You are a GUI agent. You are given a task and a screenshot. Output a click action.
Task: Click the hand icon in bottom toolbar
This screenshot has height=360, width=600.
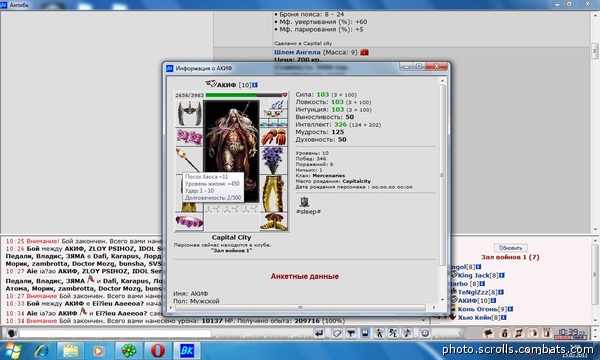click(x=533, y=333)
